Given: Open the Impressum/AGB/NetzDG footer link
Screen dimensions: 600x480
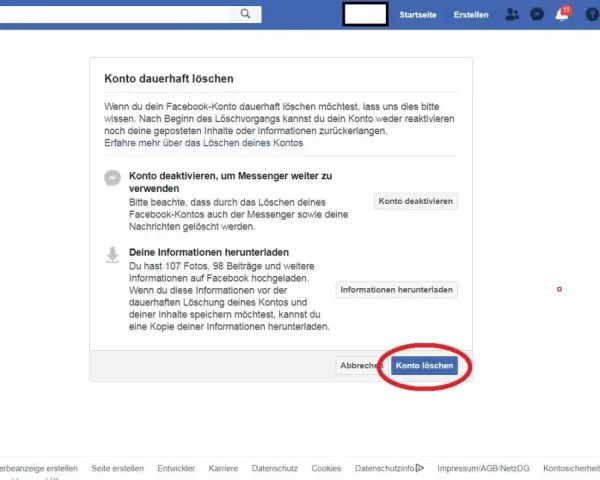Looking at the screenshot, I should coord(483,468).
